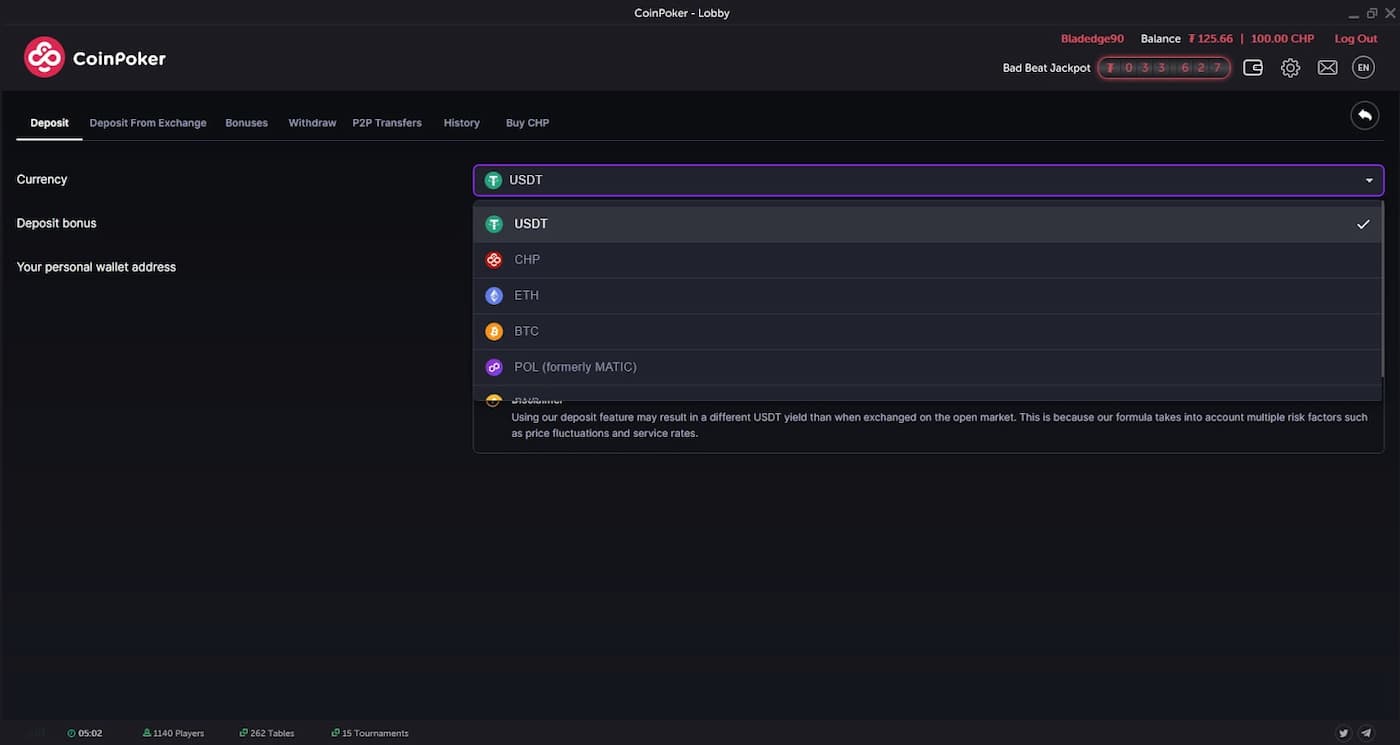Click the disclaimer text about USDT yield
Image resolution: width=1400 pixels, height=745 pixels.
click(939, 425)
